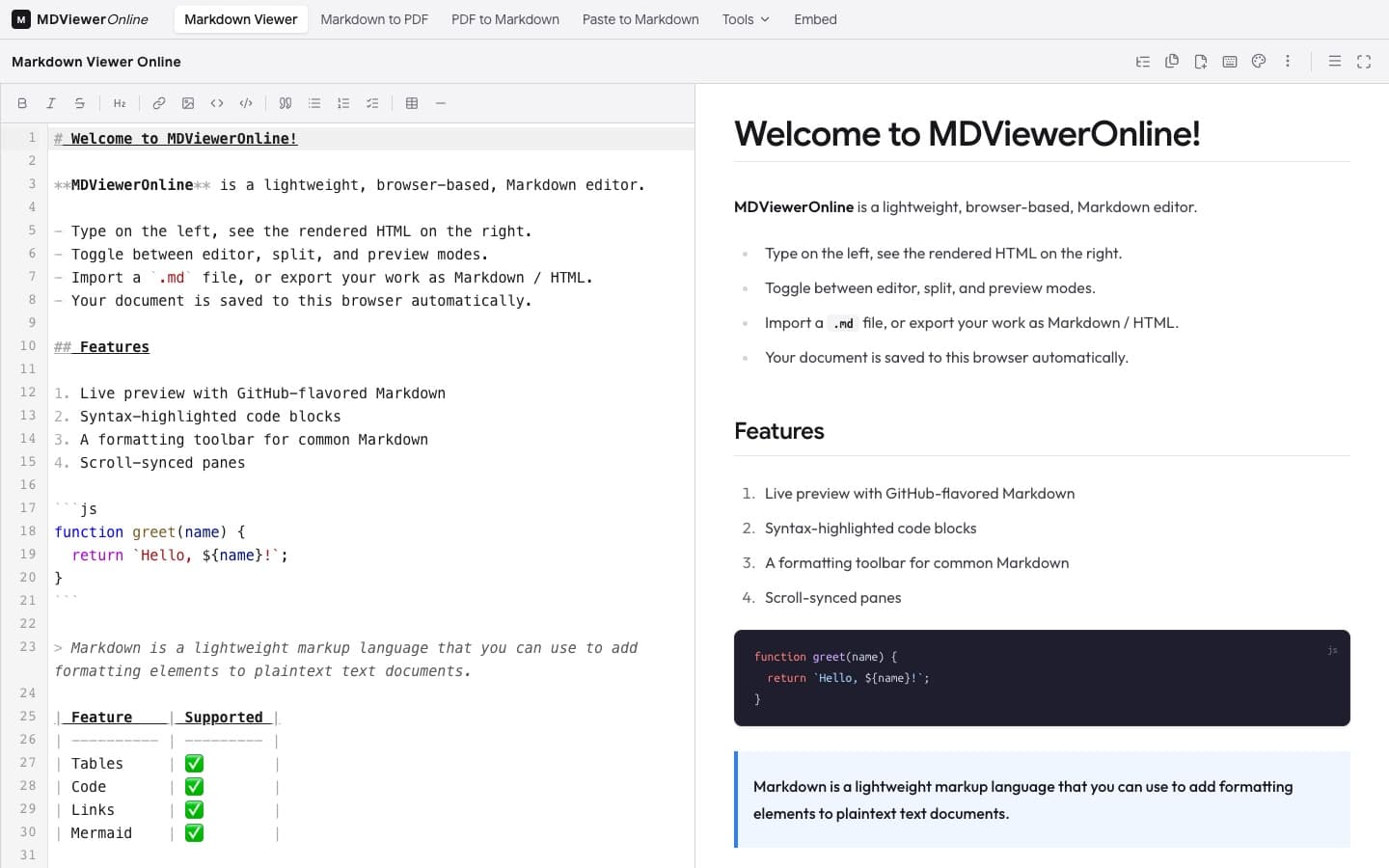This screenshot has width=1389, height=868.
Task: Insert a horizontal rule
Action: point(441,103)
